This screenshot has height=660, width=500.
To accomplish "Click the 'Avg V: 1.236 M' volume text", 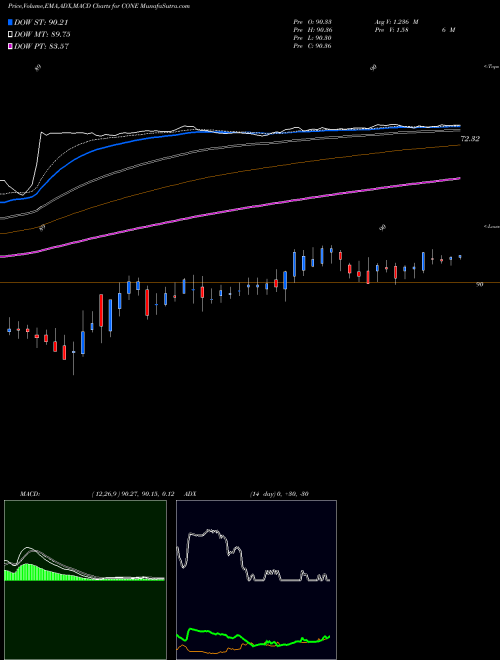I will click(x=396, y=21).
